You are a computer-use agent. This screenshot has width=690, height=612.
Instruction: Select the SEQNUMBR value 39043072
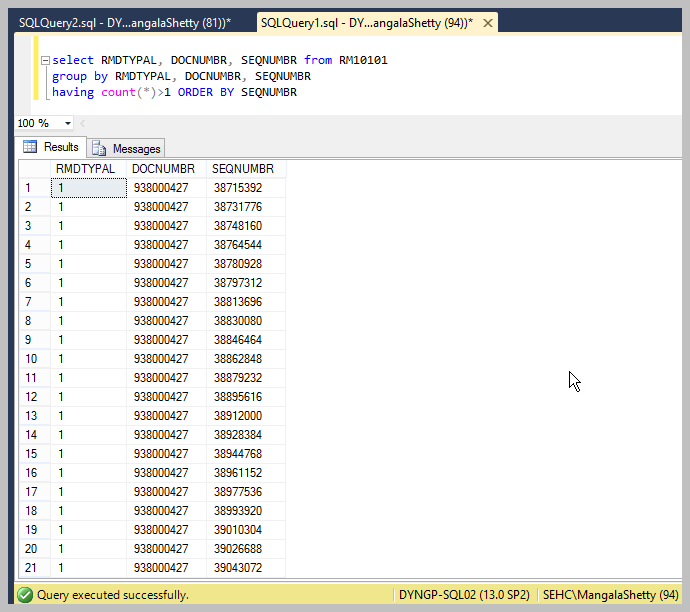pos(237,568)
